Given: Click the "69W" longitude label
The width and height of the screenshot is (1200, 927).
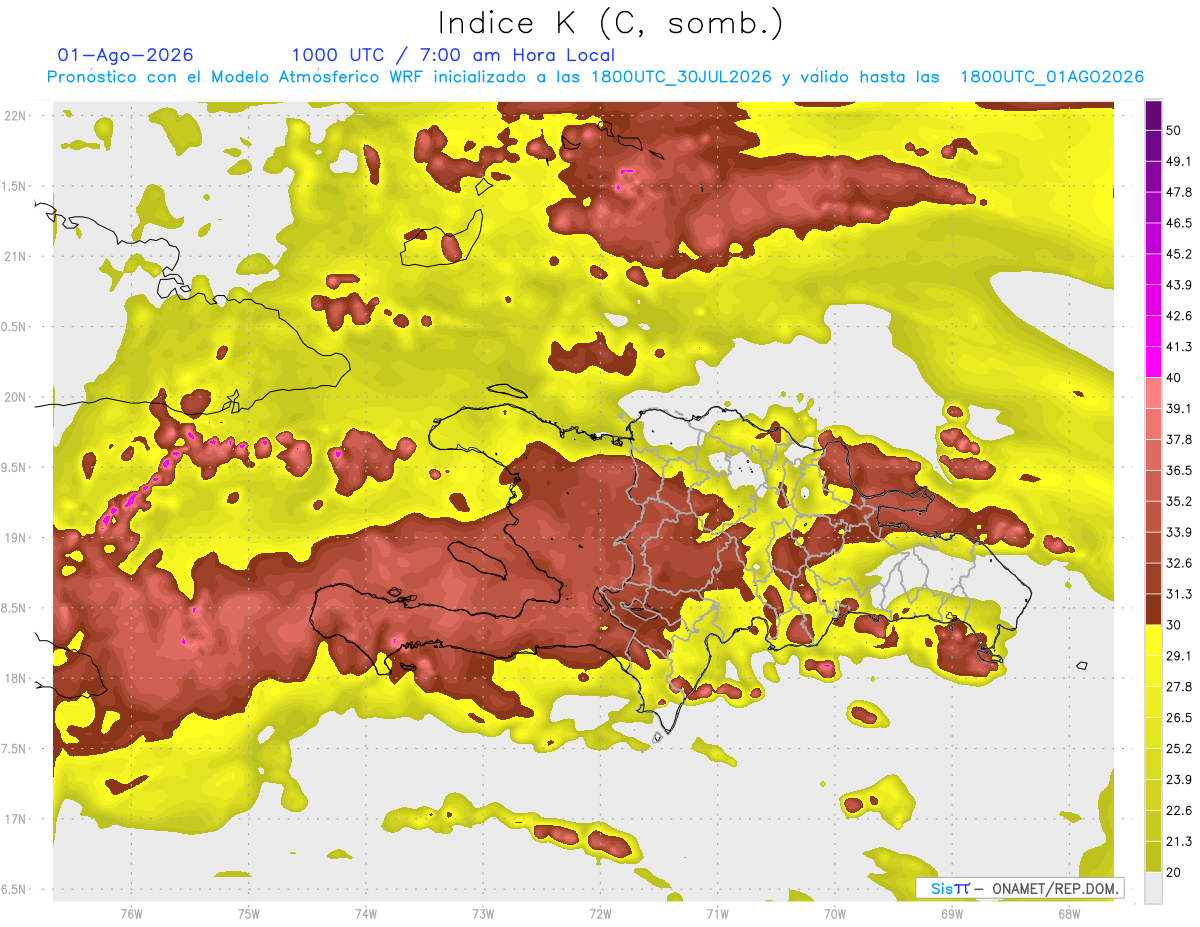Looking at the screenshot, I should [951, 913].
